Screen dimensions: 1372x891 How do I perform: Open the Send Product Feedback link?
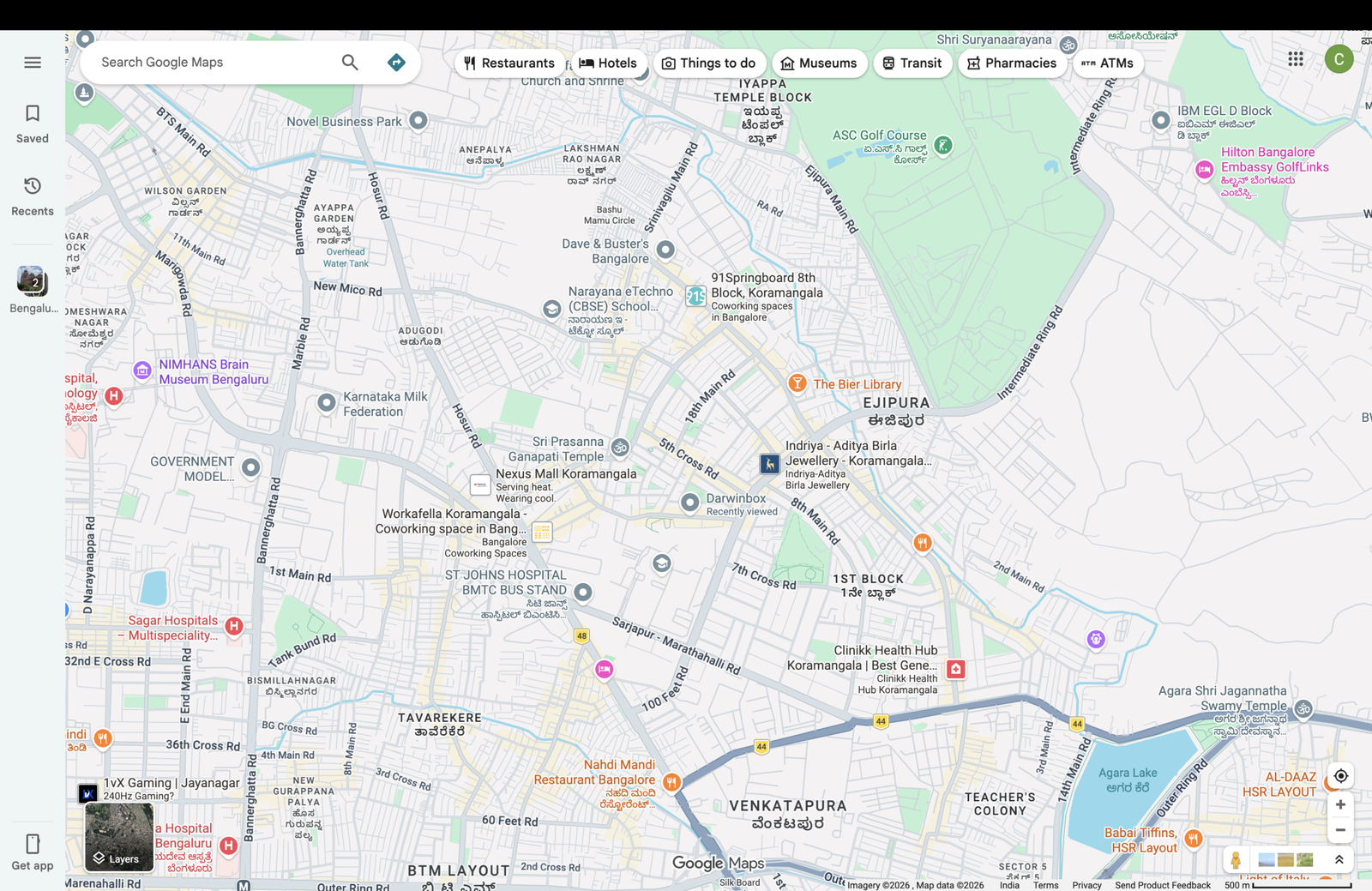(1162, 885)
